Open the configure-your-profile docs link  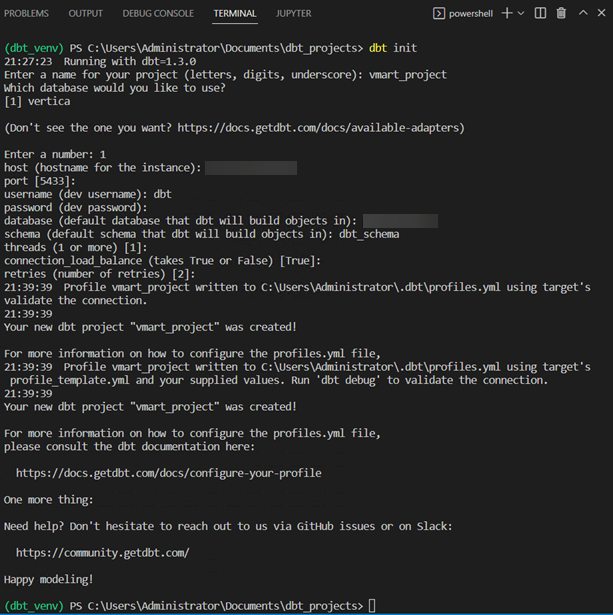tap(169, 473)
